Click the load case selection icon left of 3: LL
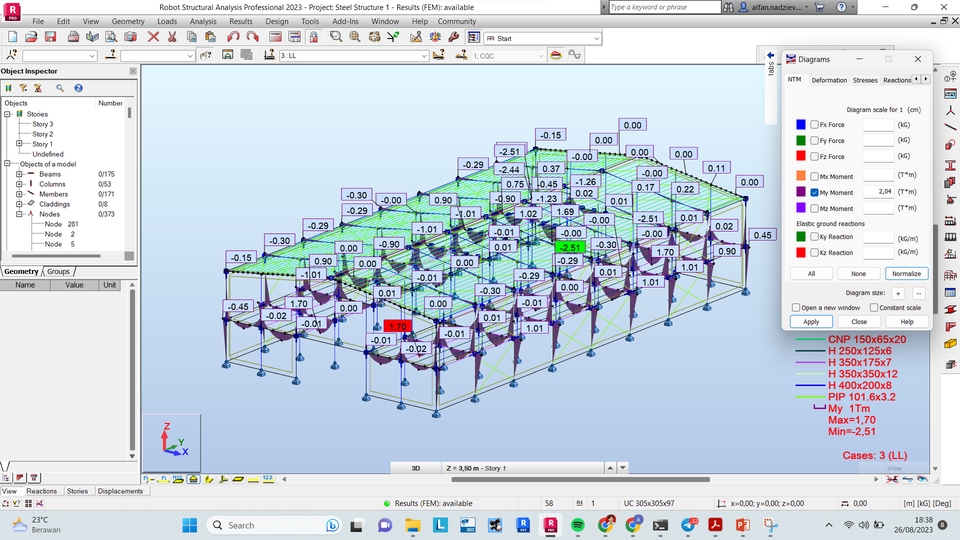This screenshot has height=540, width=960. pyautogui.click(x=269, y=55)
